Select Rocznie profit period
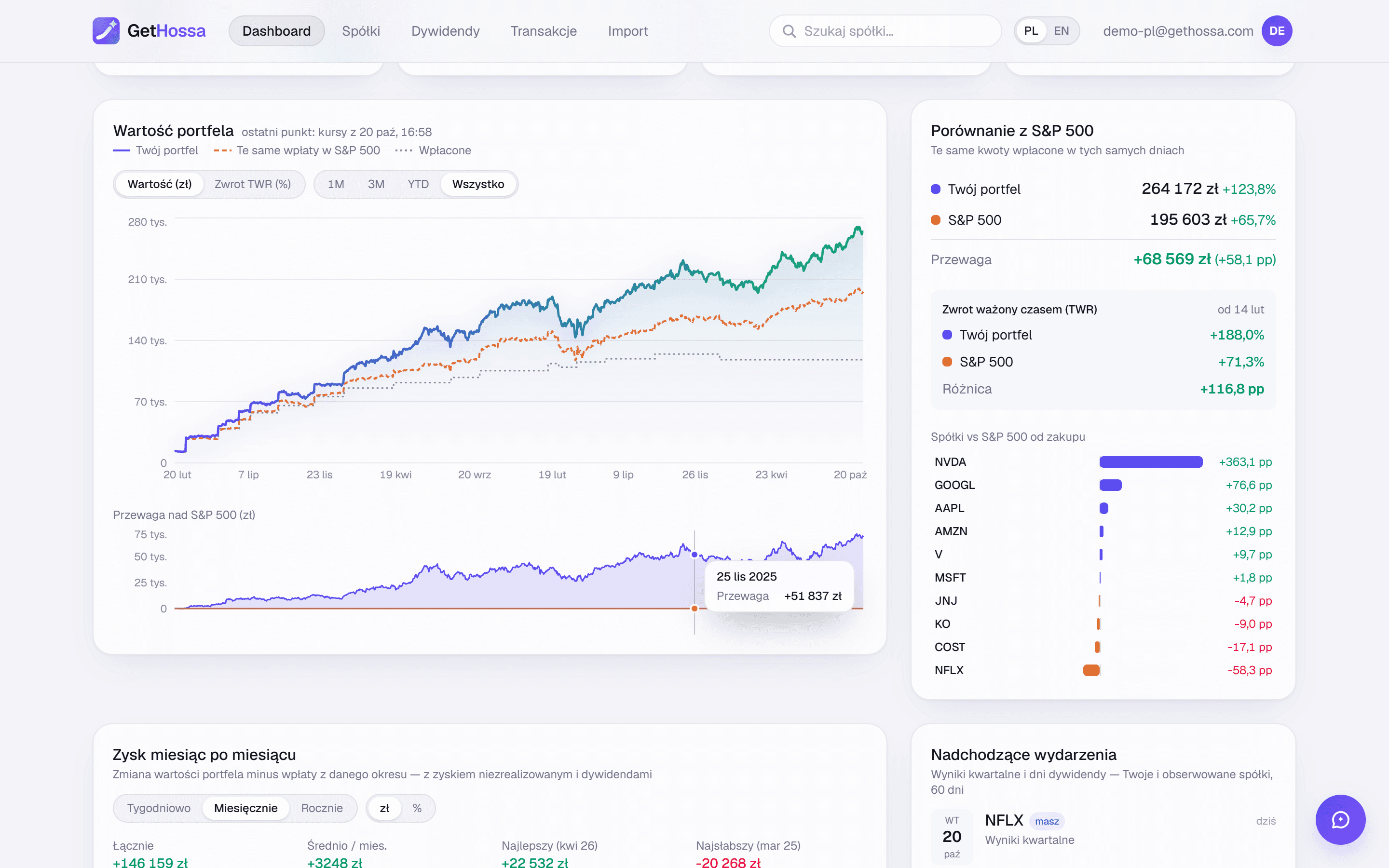Screen dimensions: 1389x868 pyautogui.click(x=321, y=808)
